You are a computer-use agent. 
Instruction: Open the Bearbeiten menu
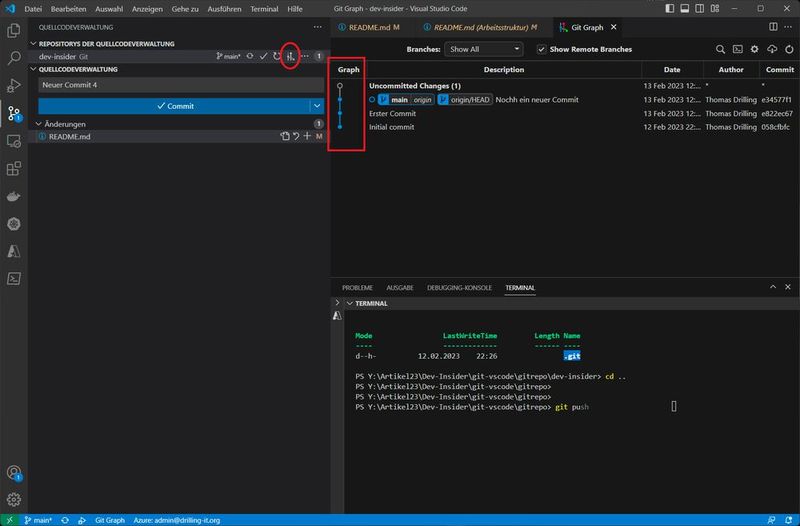[x=68, y=9]
